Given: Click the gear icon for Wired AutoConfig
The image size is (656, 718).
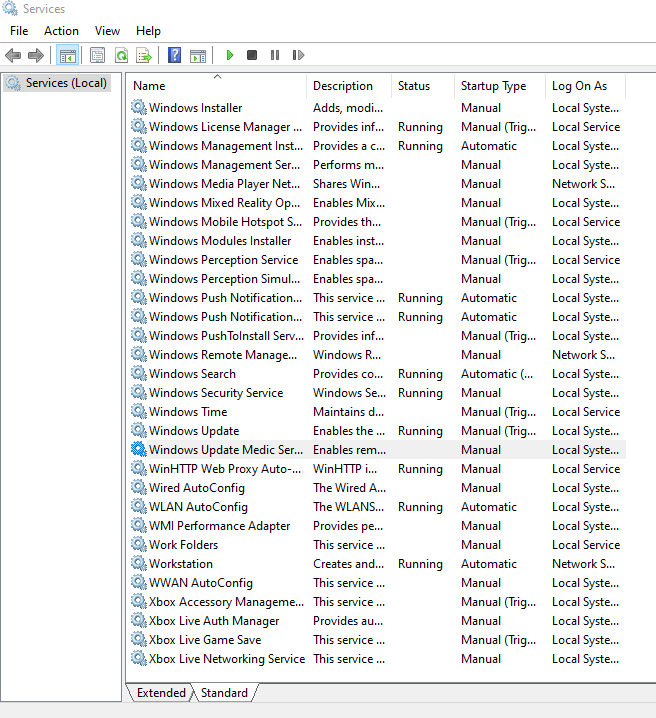Looking at the screenshot, I should tap(139, 487).
